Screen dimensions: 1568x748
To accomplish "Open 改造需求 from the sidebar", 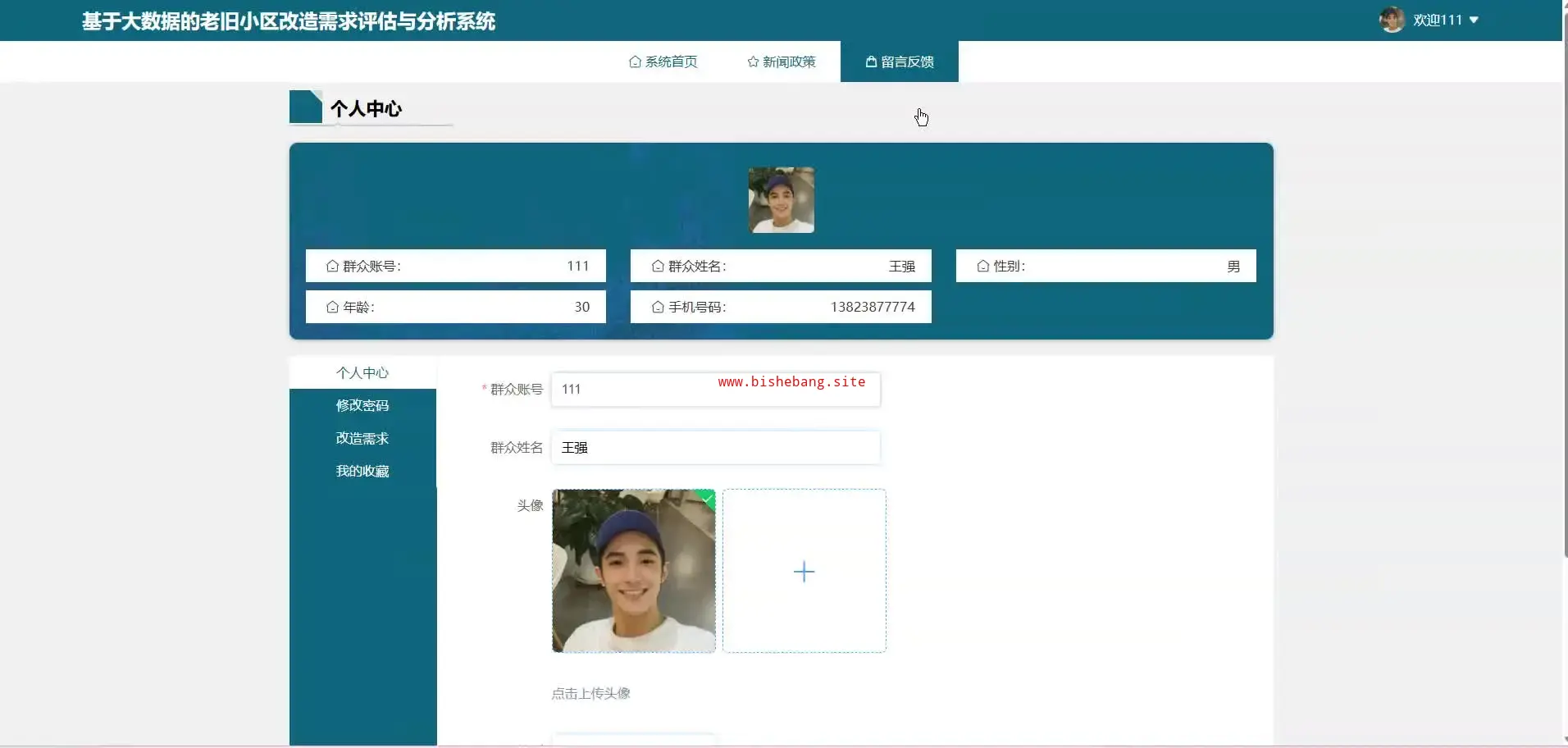I will coord(362,438).
